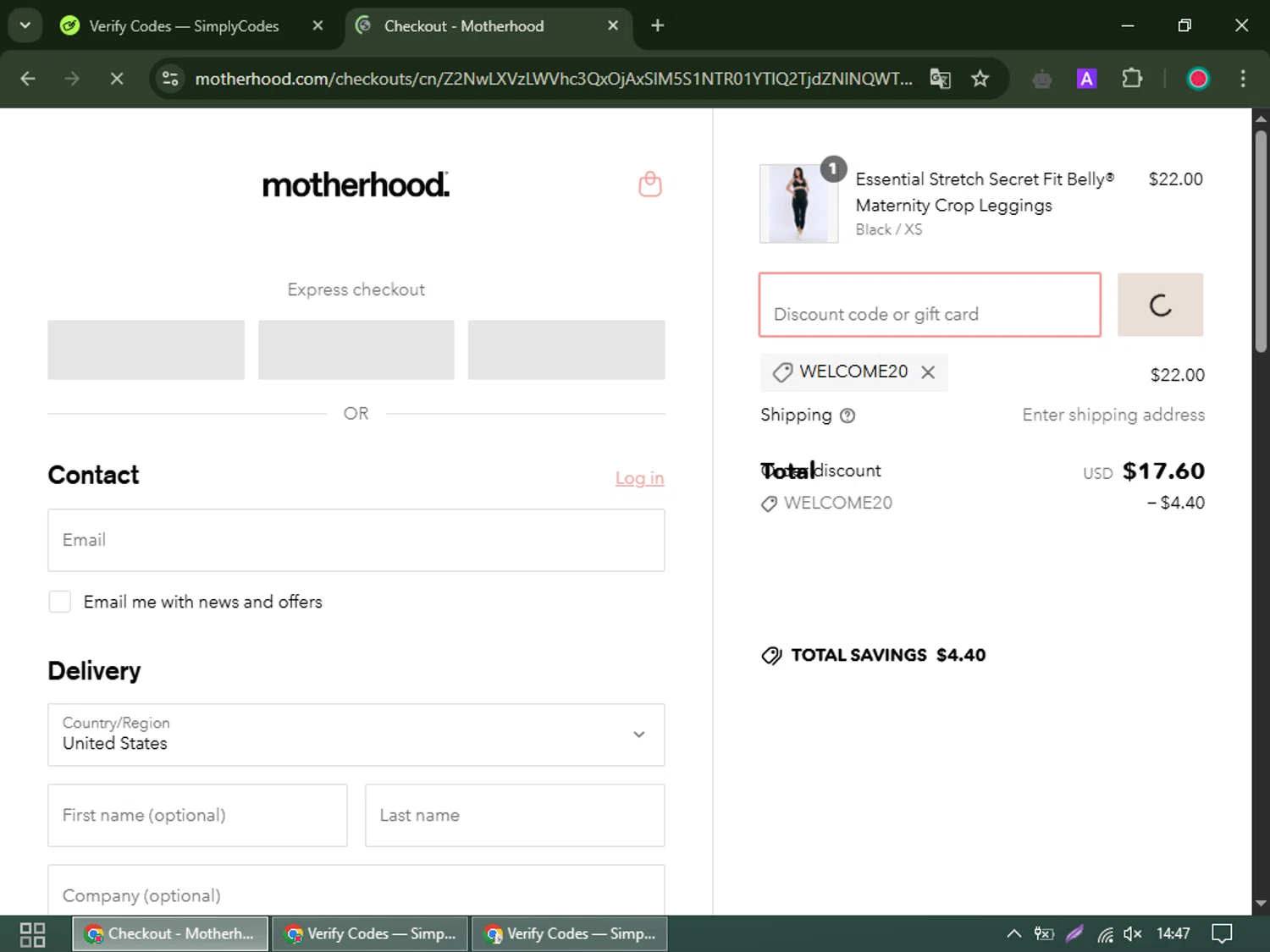
Task: Focus the Email input field
Action: click(356, 540)
